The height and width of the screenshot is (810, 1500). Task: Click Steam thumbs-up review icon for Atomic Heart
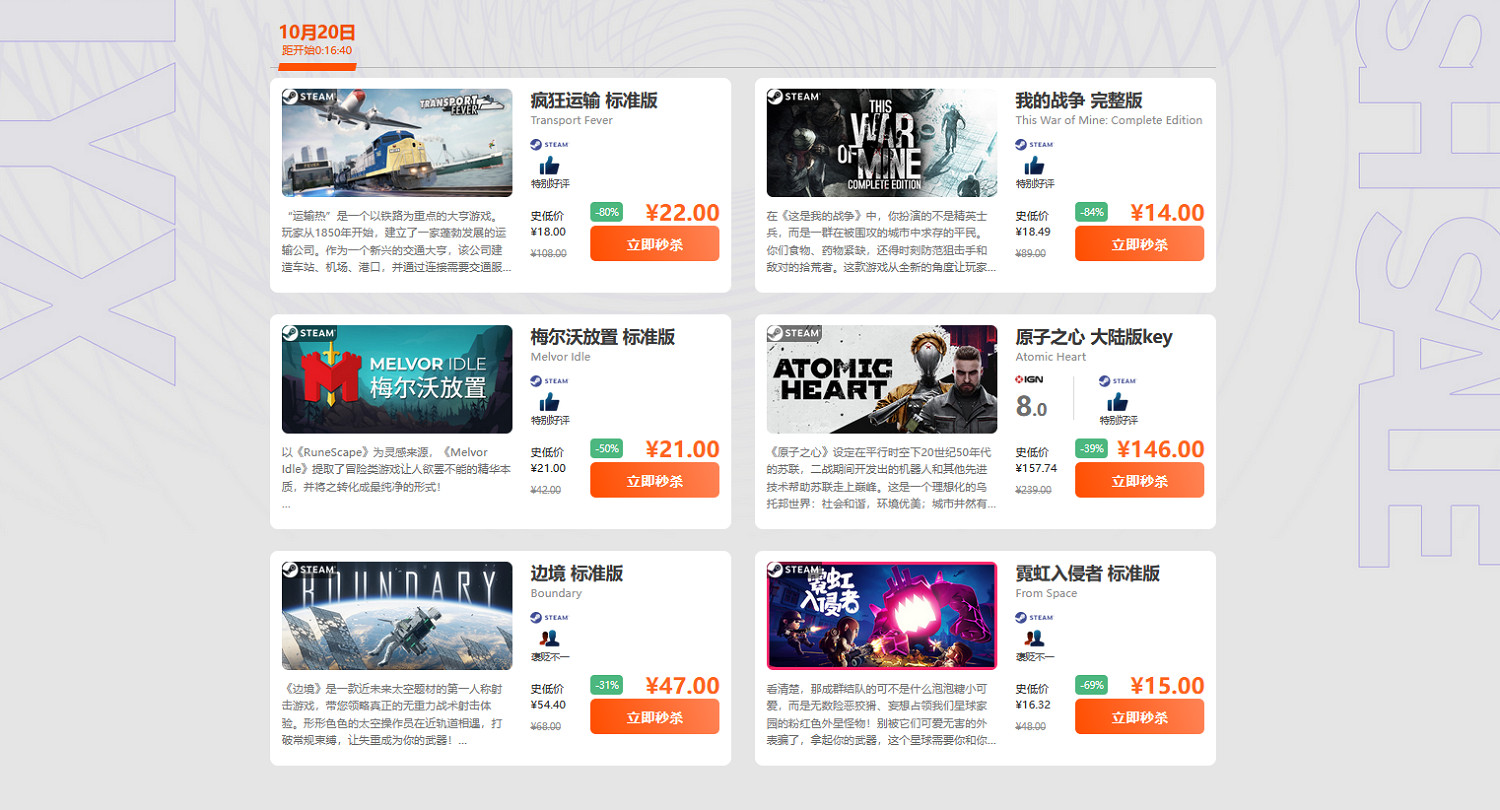coord(1118,401)
